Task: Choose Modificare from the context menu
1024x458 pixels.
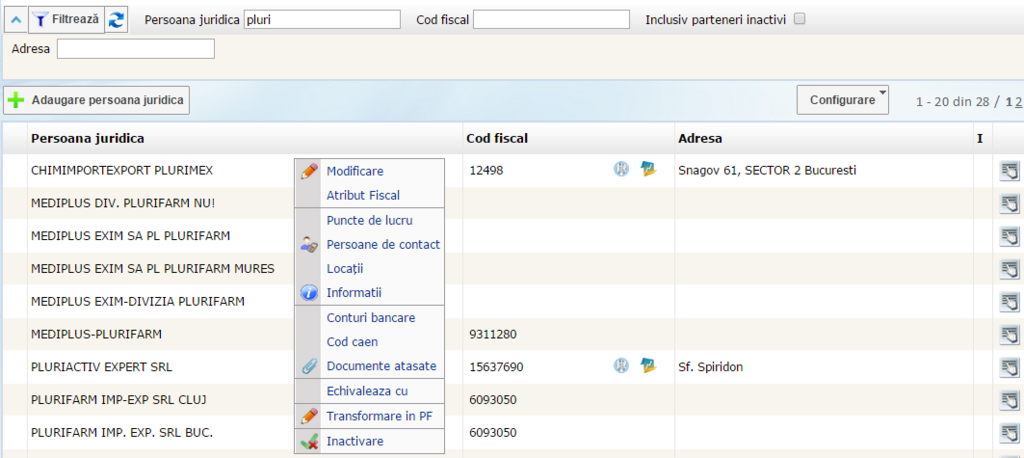Action: tap(354, 171)
